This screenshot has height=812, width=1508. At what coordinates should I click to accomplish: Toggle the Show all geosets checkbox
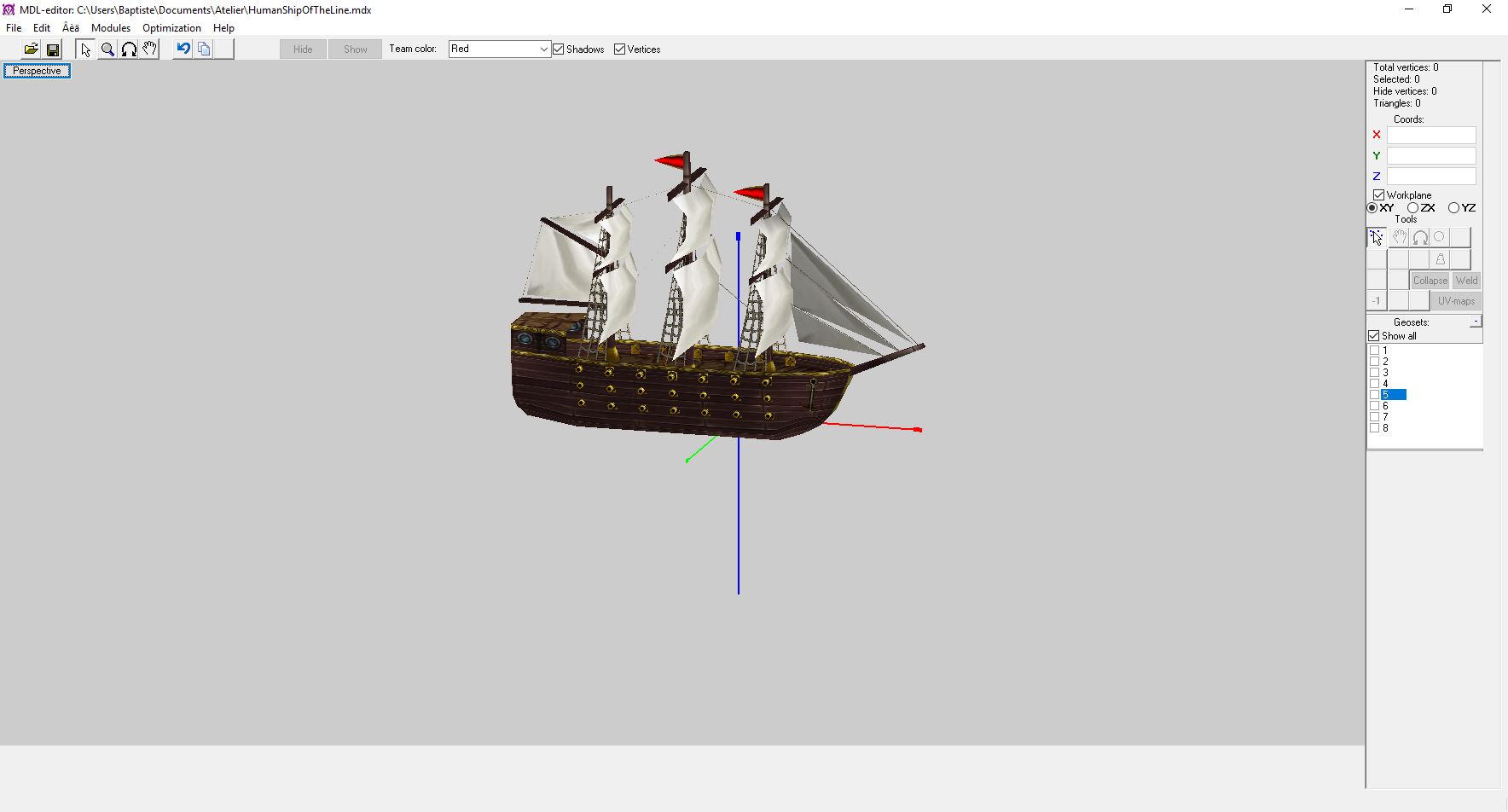tap(1374, 336)
